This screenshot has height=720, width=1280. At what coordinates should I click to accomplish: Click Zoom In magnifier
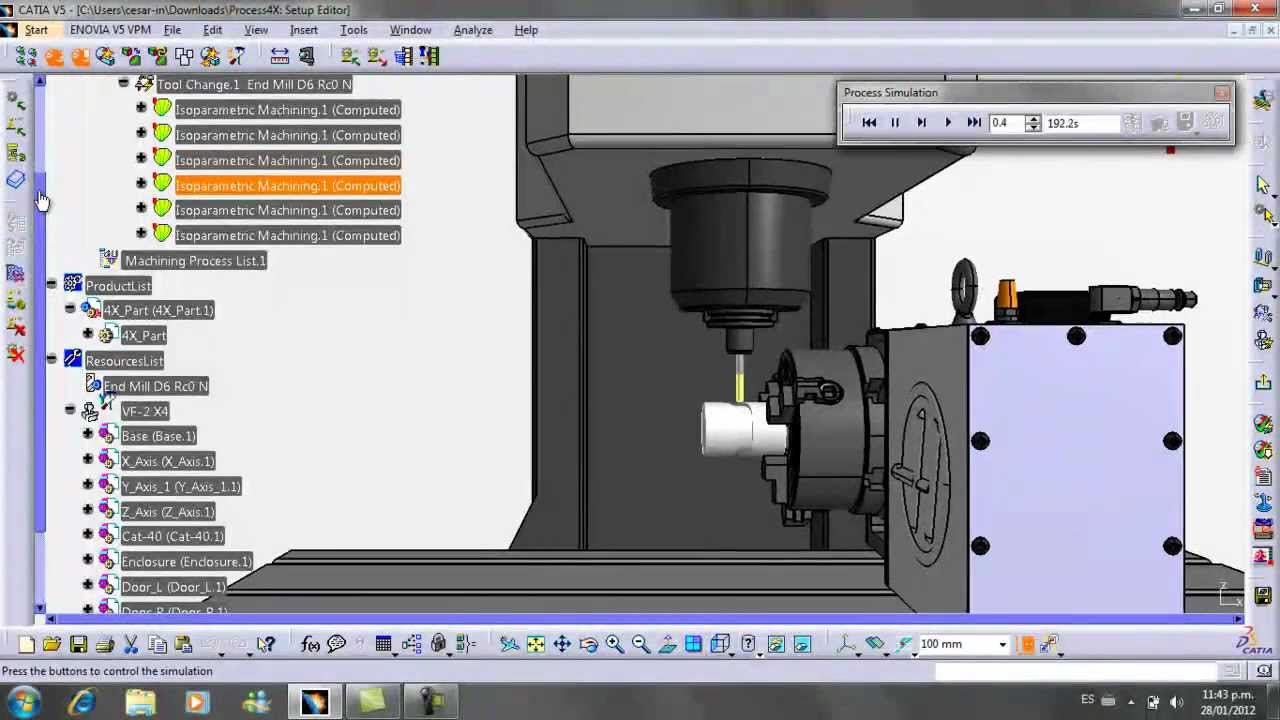click(614, 645)
